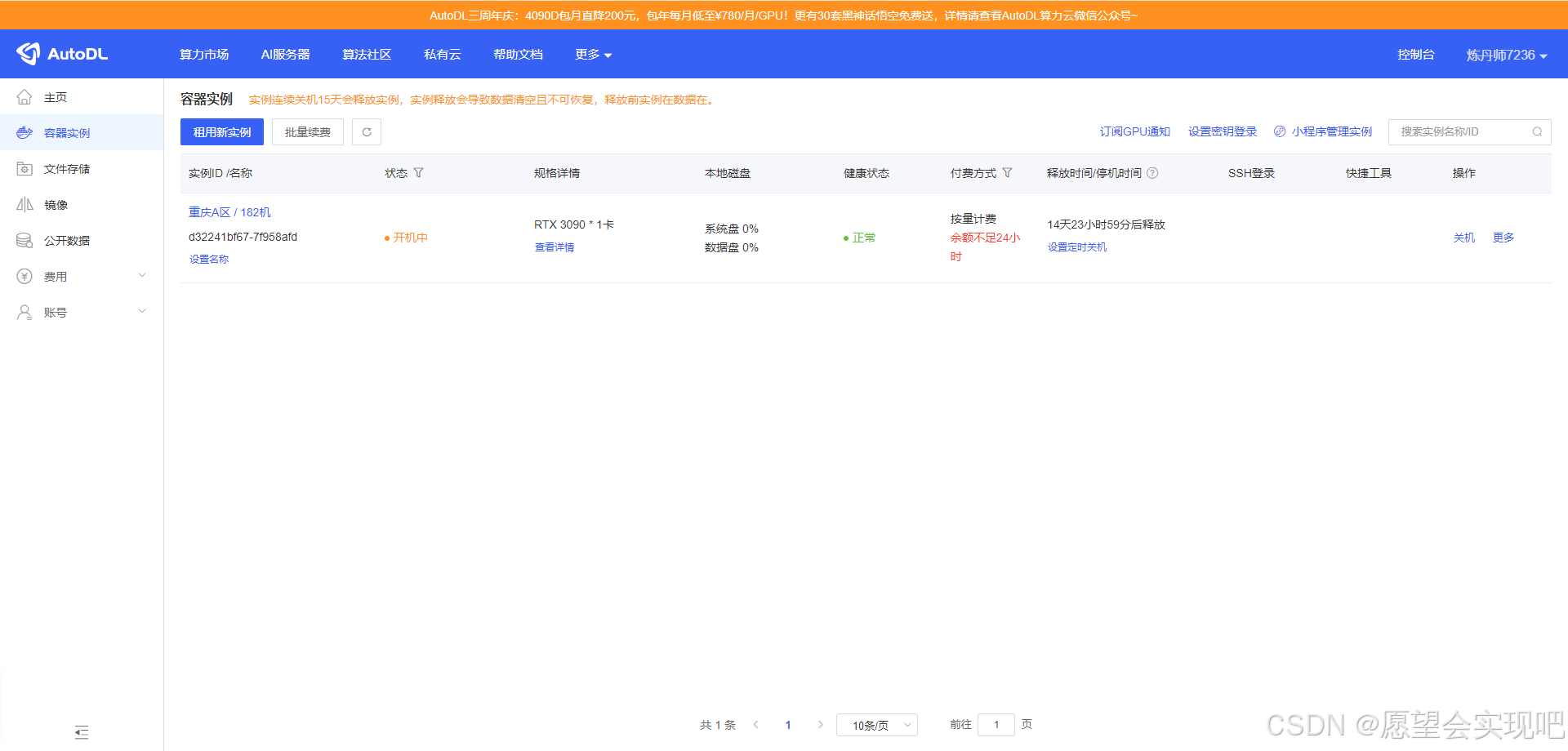Screen dimensions: 1568x751
Task: Click the help icon beside 释放时间/停机时间
Action: pos(1152,173)
